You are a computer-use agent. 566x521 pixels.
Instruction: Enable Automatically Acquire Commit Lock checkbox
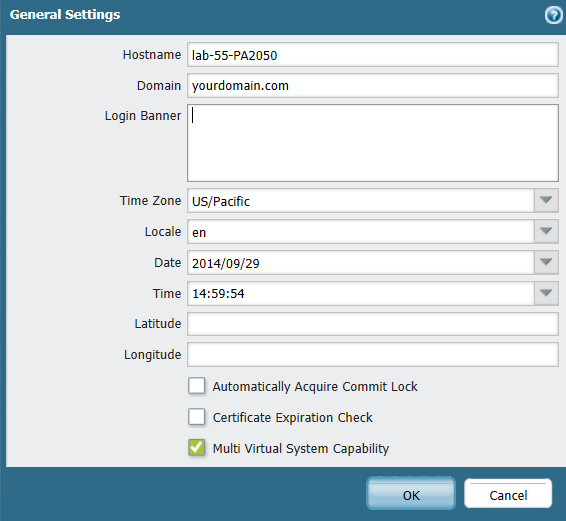click(x=197, y=386)
